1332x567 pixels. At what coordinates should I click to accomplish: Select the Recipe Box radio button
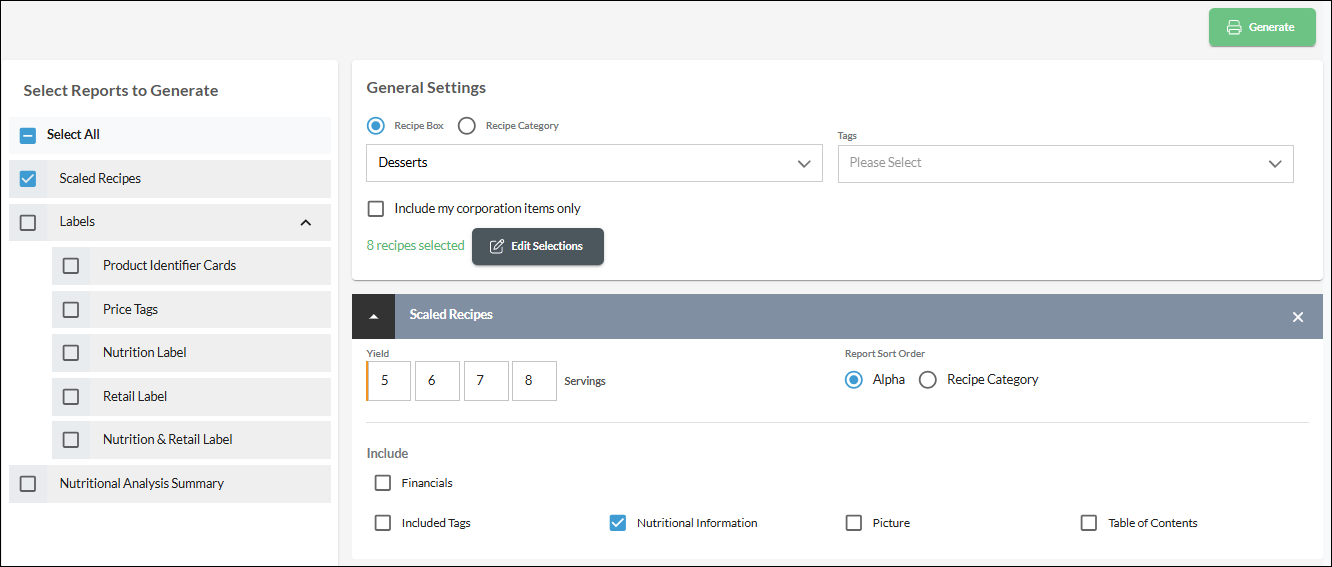(x=376, y=126)
